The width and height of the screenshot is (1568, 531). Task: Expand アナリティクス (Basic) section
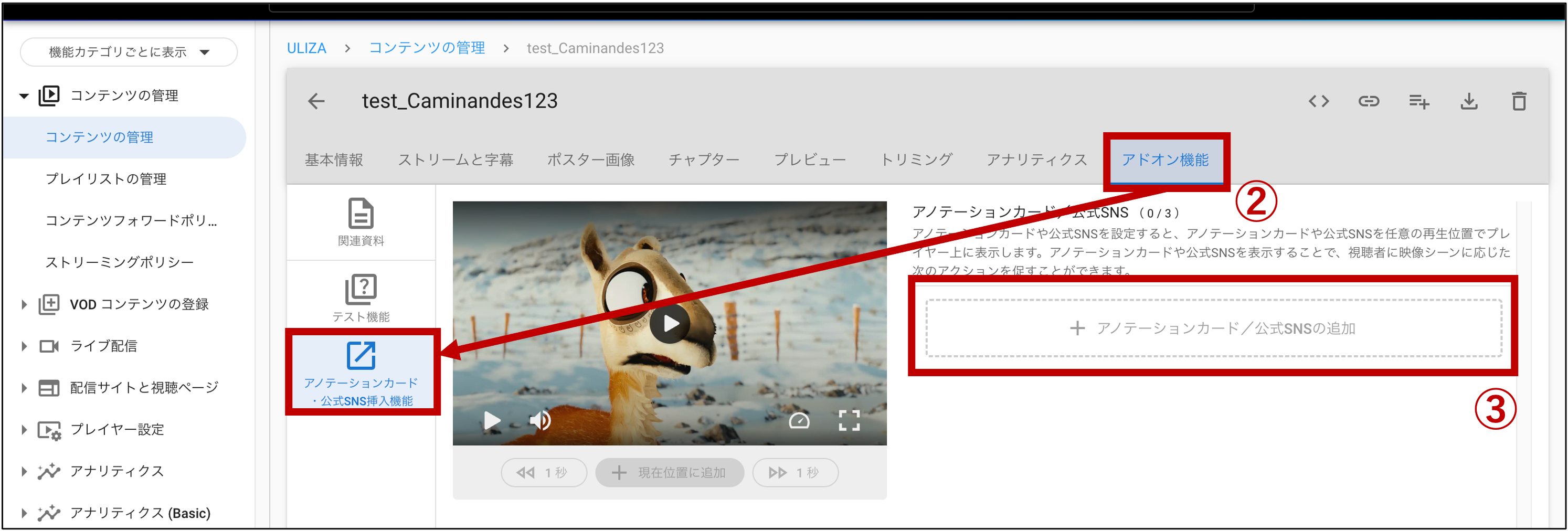click(x=24, y=513)
